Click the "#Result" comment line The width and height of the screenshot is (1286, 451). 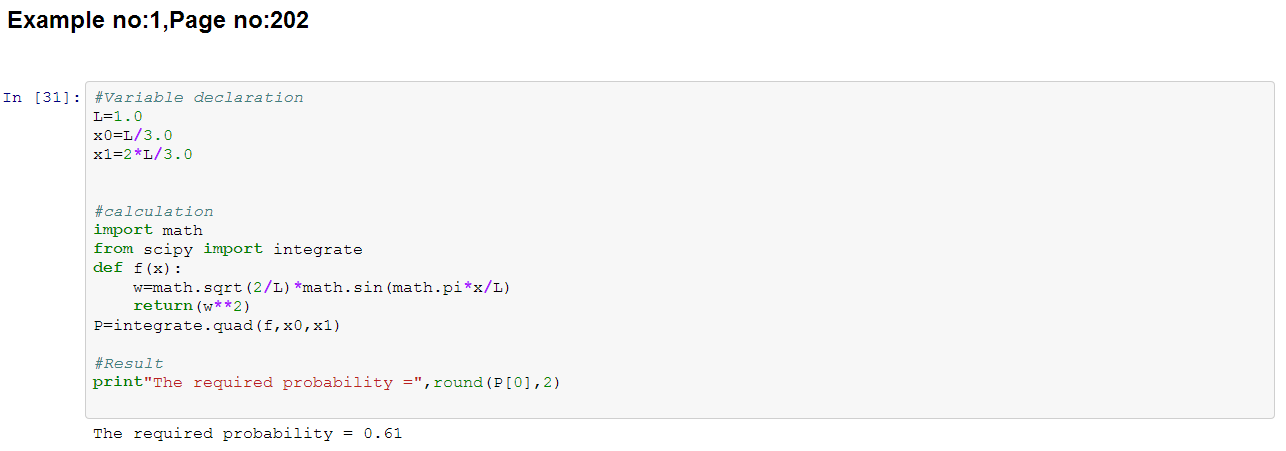(x=128, y=364)
